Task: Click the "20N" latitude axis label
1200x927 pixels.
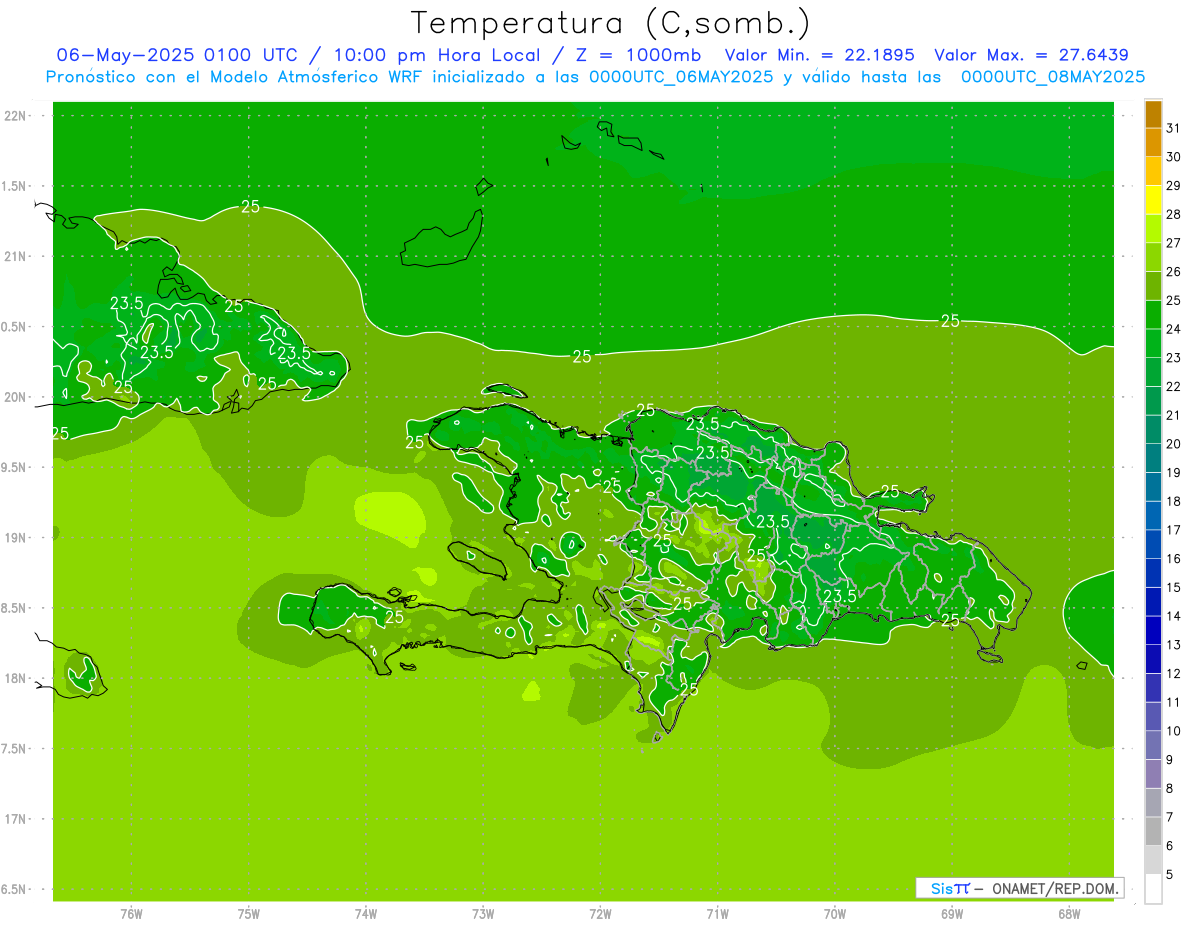Action: (17, 397)
